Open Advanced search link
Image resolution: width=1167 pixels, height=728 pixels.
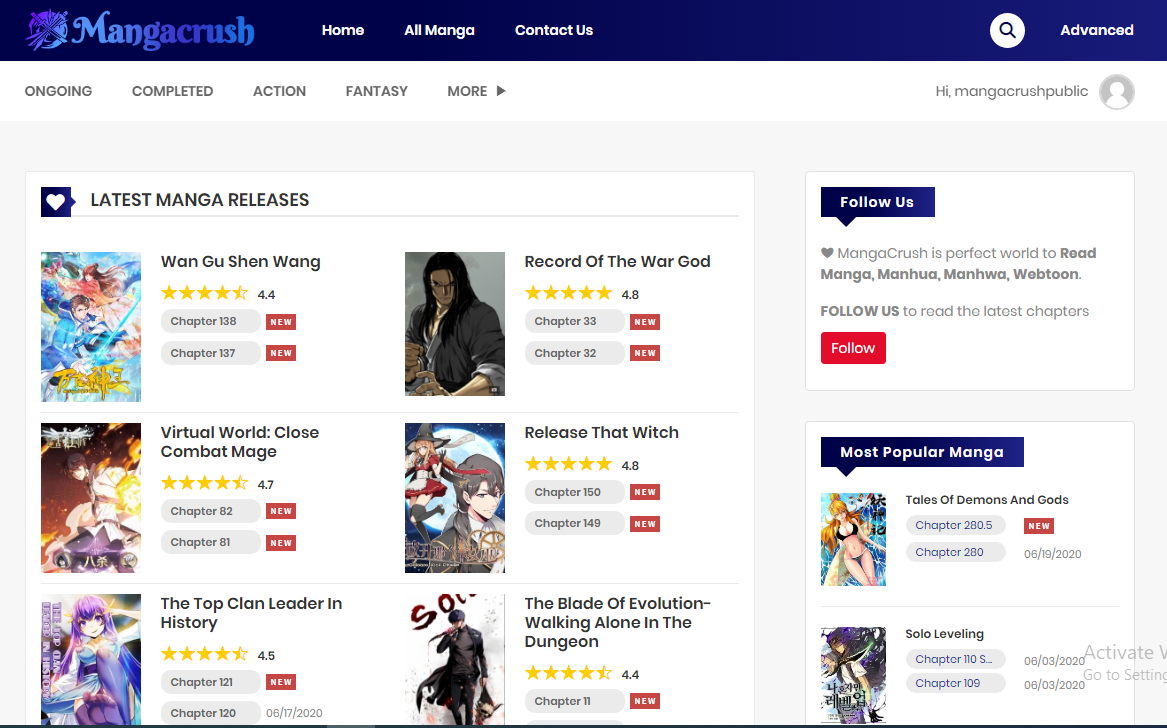tap(1096, 30)
